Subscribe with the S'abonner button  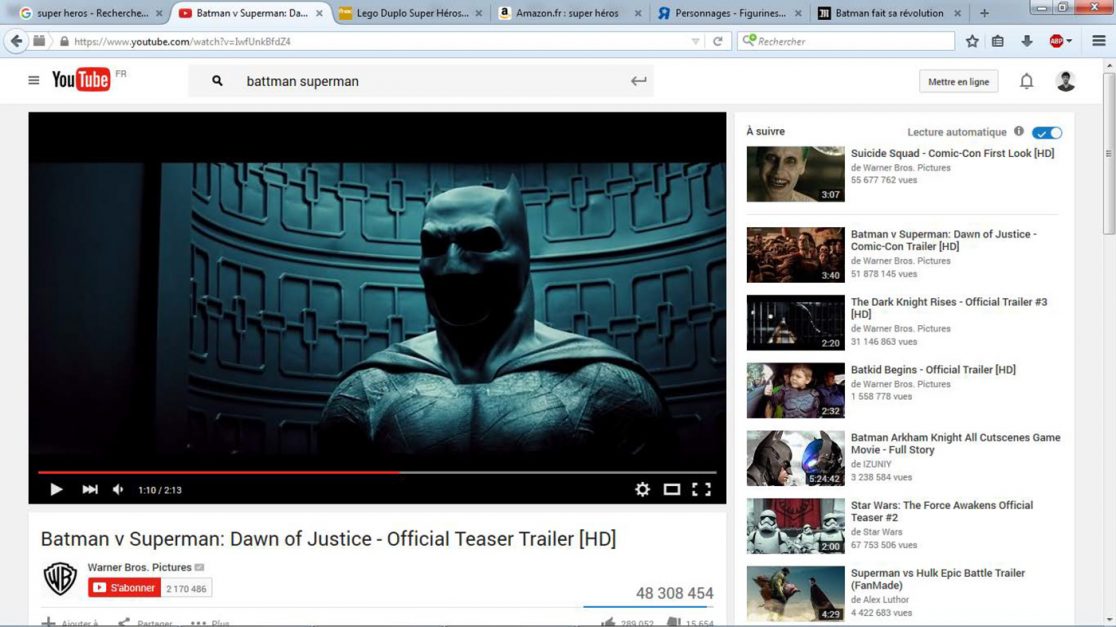pyautogui.click(x=125, y=588)
